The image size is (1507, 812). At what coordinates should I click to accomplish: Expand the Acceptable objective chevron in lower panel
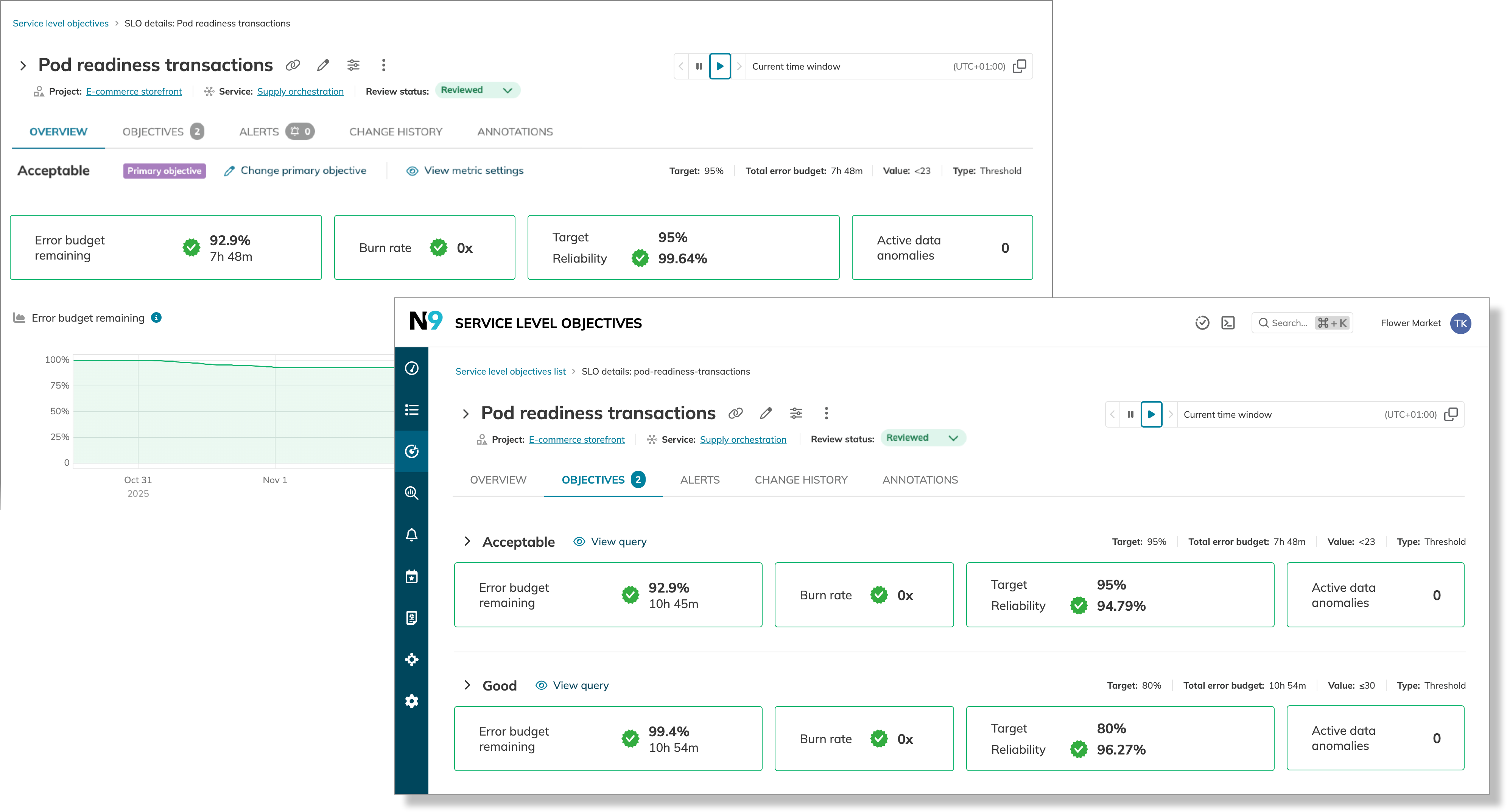pyautogui.click(x=467, y=542)
